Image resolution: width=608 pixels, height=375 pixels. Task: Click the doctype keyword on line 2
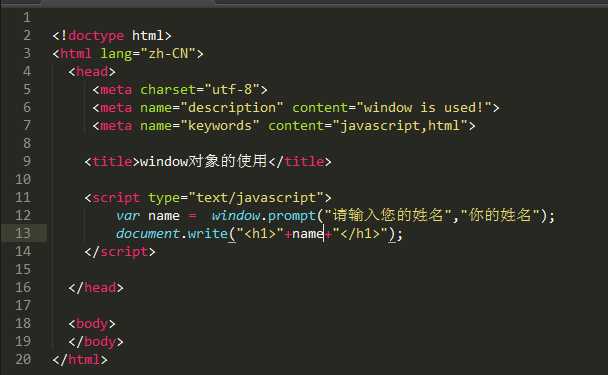click(96, 35)
